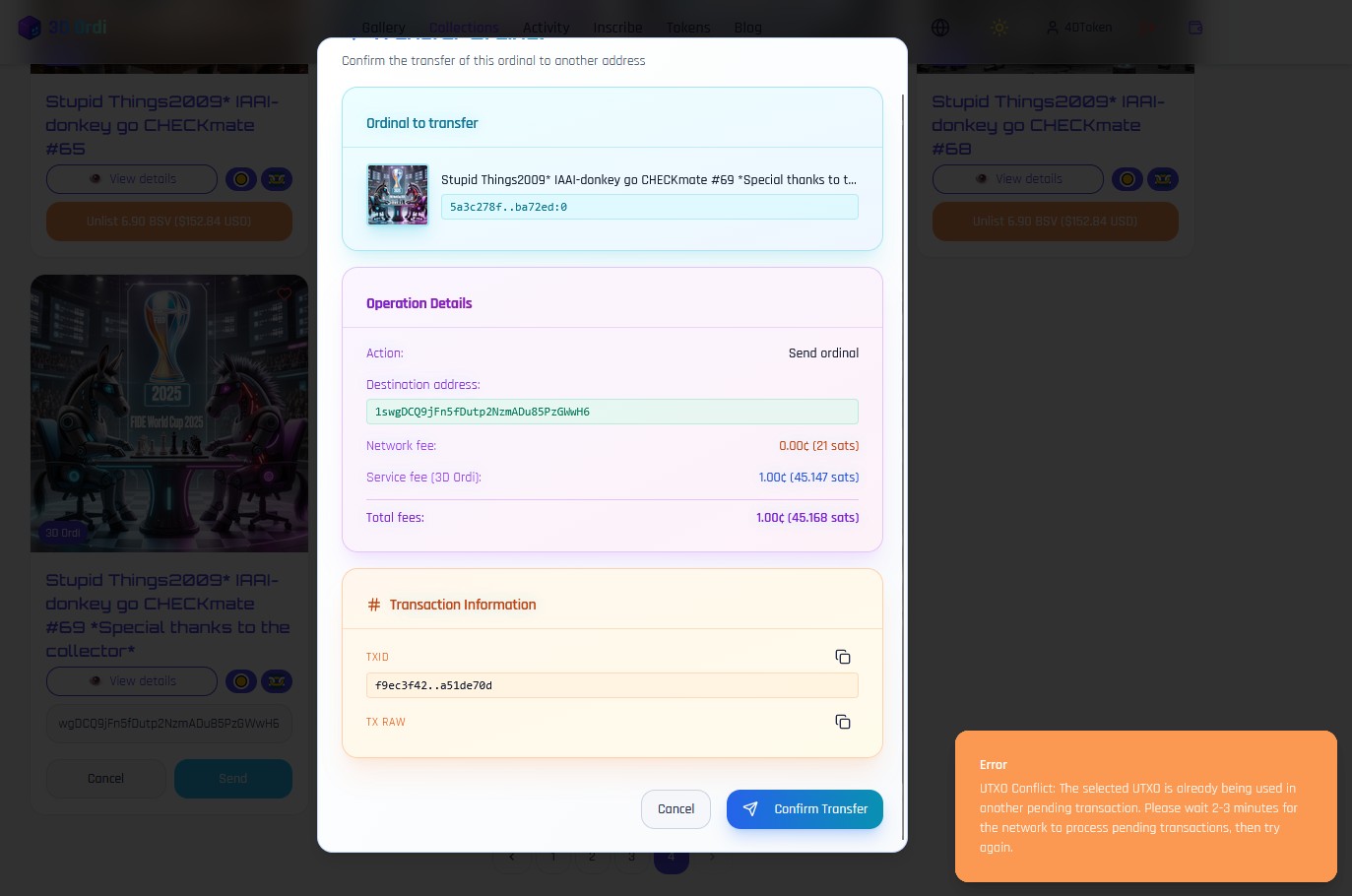Open the Activity menu
1352x896 pixels.
(x=547, y=28)
